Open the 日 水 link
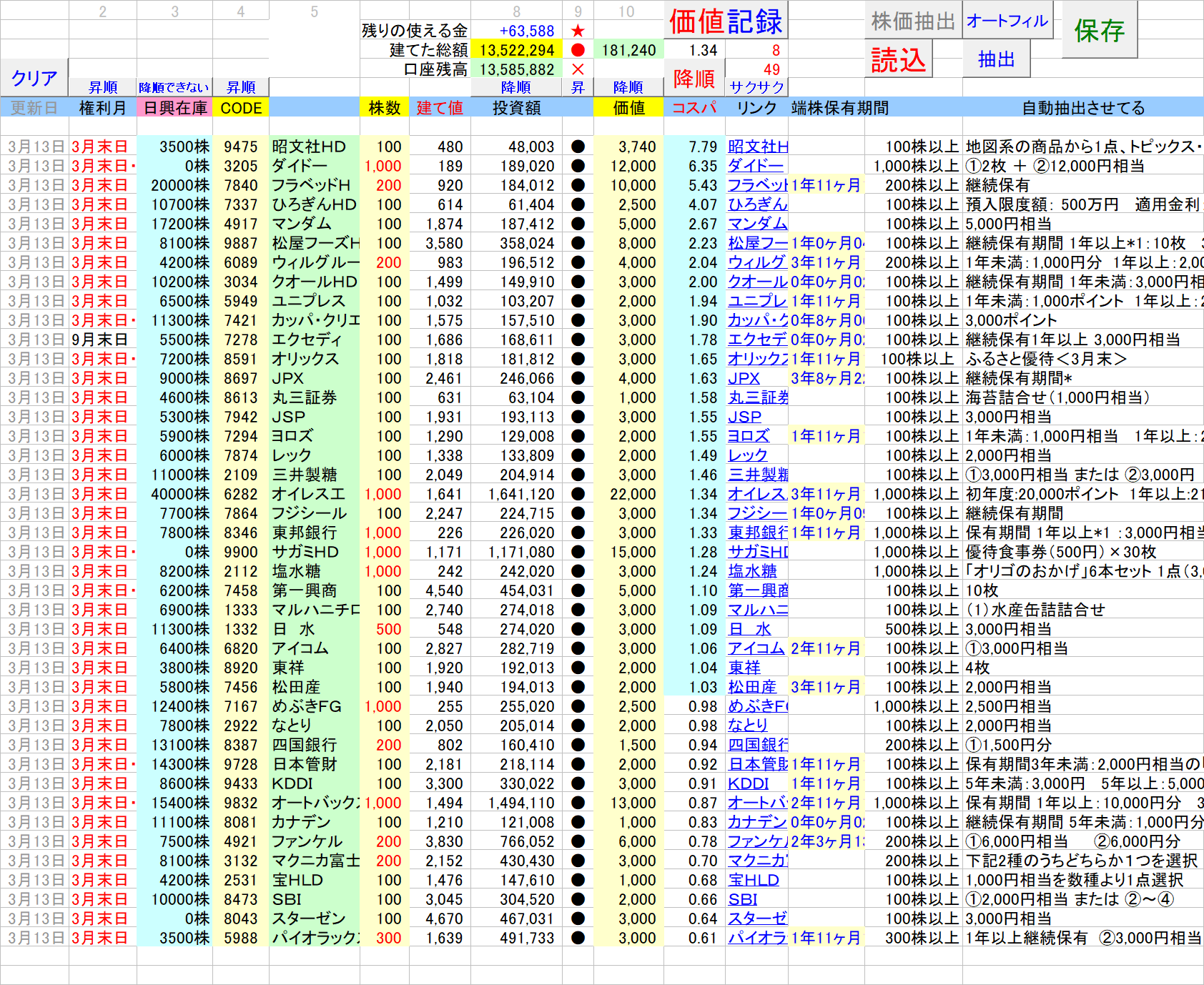The width and height of the screenshot is (1204, 985). click(x=749, y=629)
